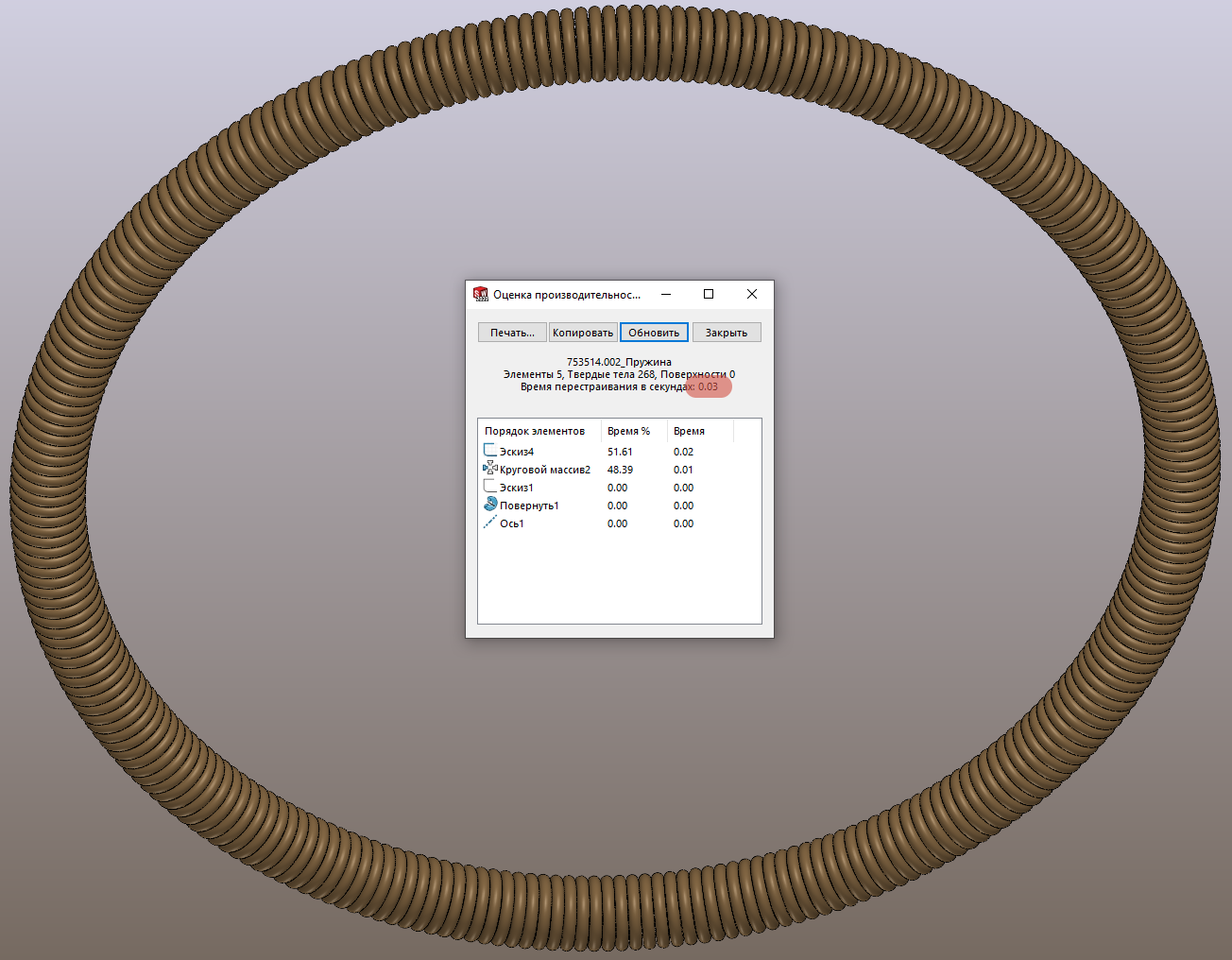This screenshot has height=960, width=1232.
Task: Minimize the performance evaluation dialog
Action: pos(666,295)
